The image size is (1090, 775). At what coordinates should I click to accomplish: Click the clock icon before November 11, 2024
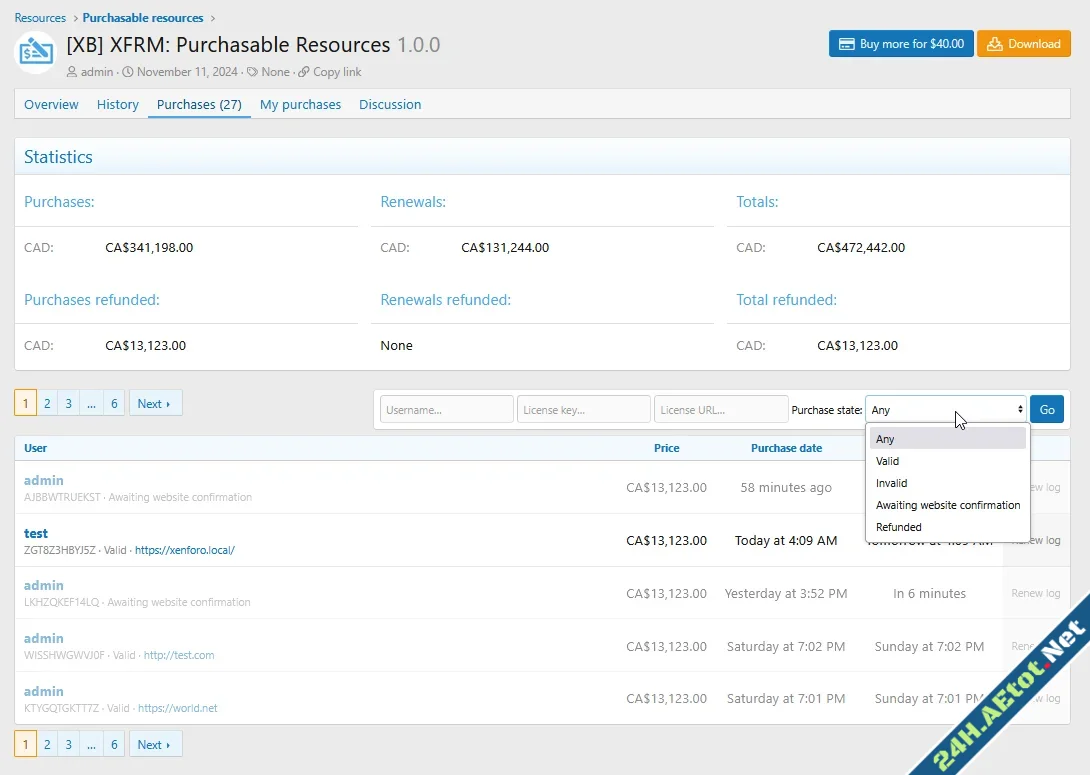coord(127,71)
